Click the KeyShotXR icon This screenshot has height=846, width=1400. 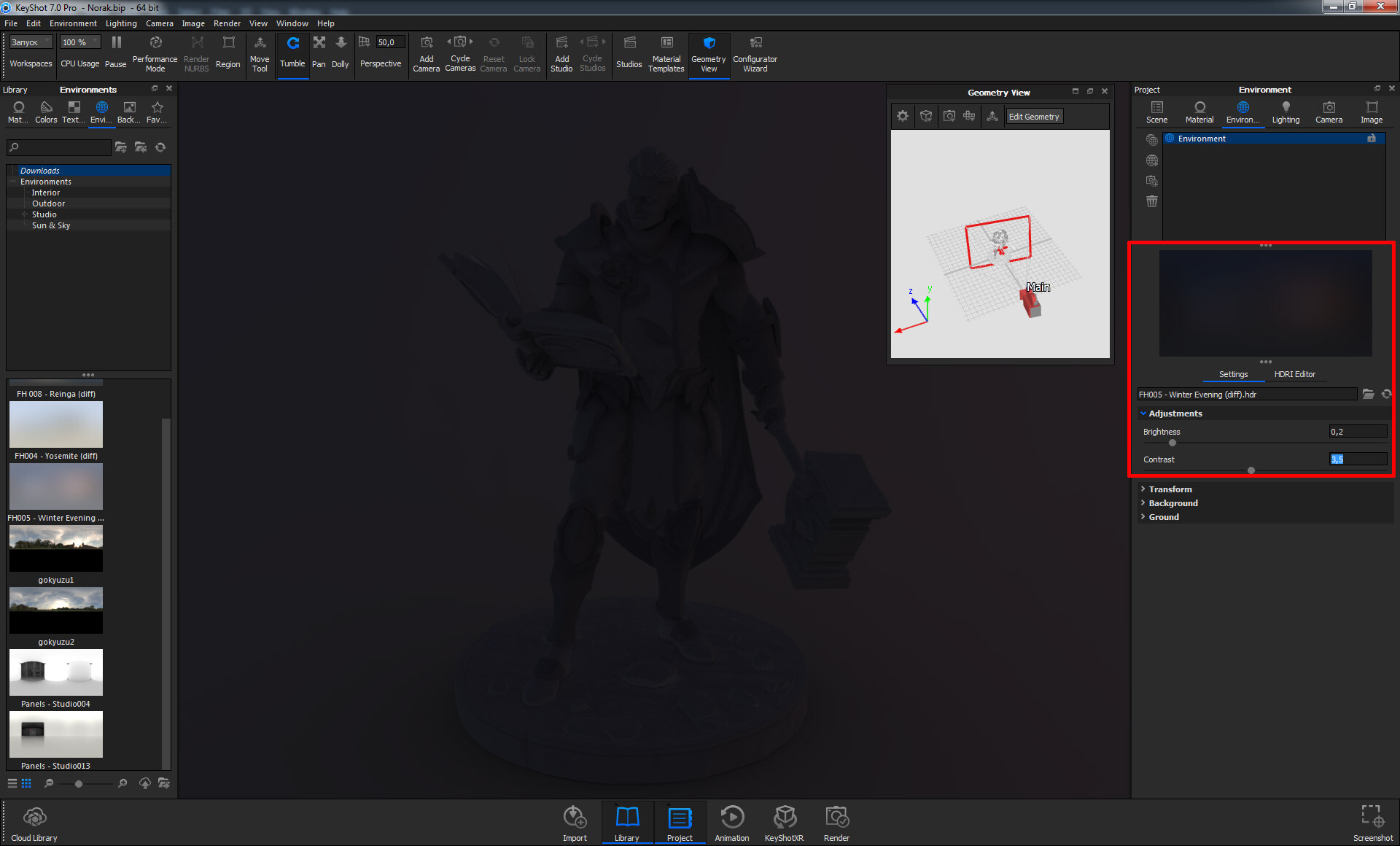pyautogui.click(x=784, y=823)
